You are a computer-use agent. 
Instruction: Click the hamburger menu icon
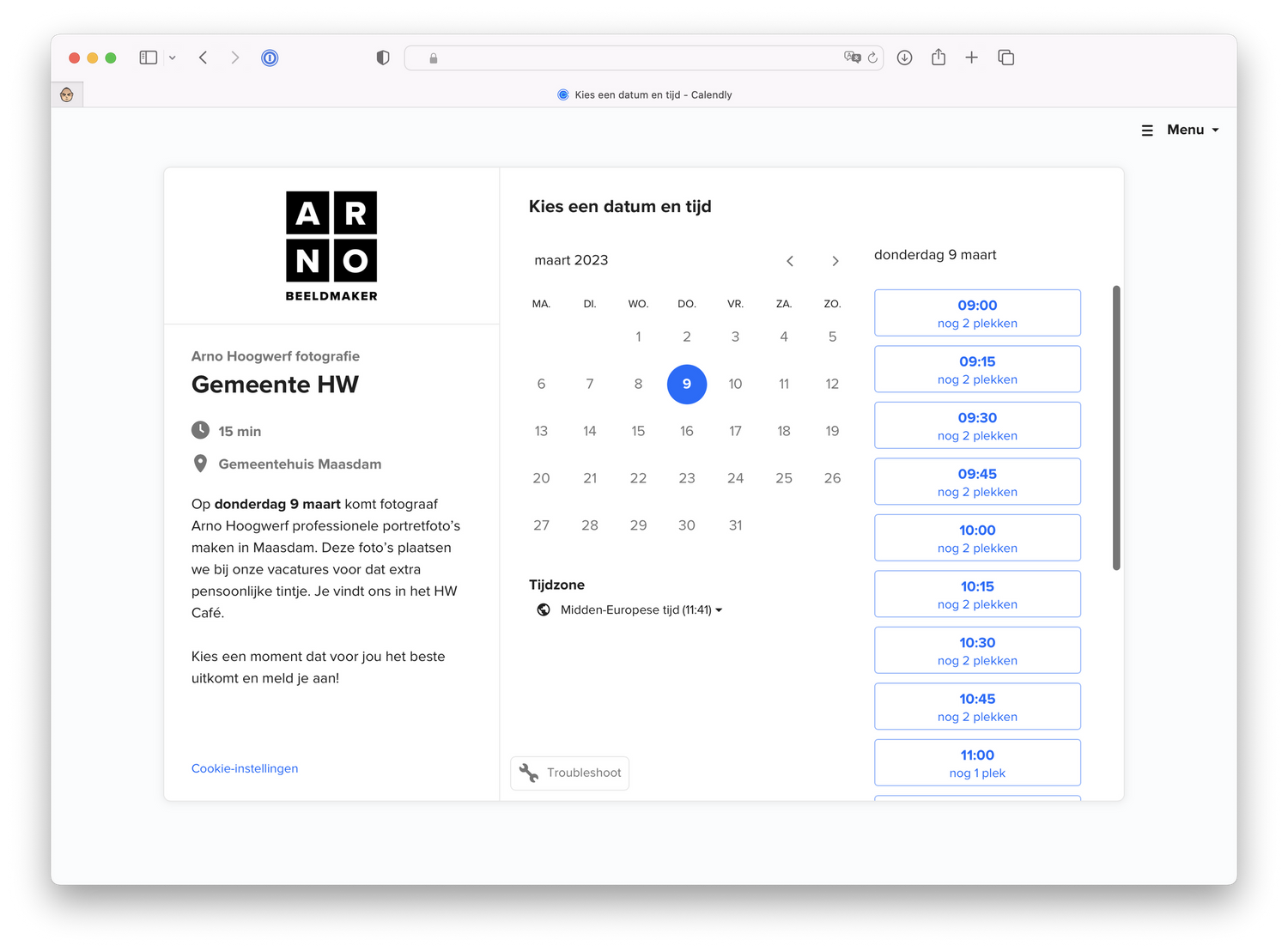[1147, 130]
